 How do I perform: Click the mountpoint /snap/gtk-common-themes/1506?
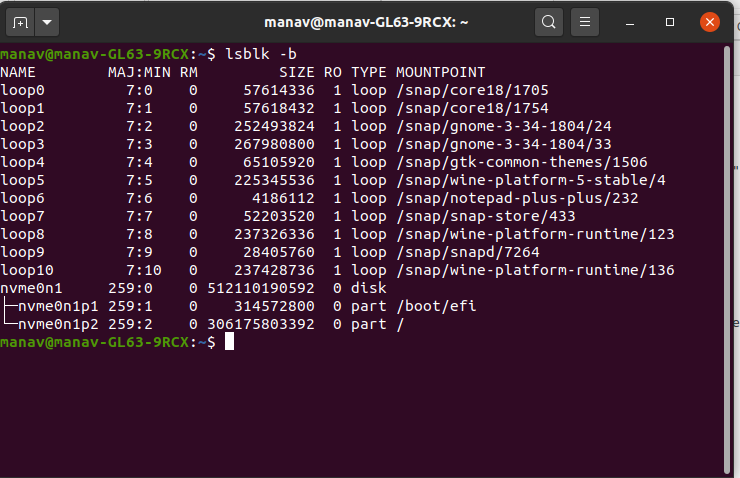pyautogui.click(x=521, y=162)
